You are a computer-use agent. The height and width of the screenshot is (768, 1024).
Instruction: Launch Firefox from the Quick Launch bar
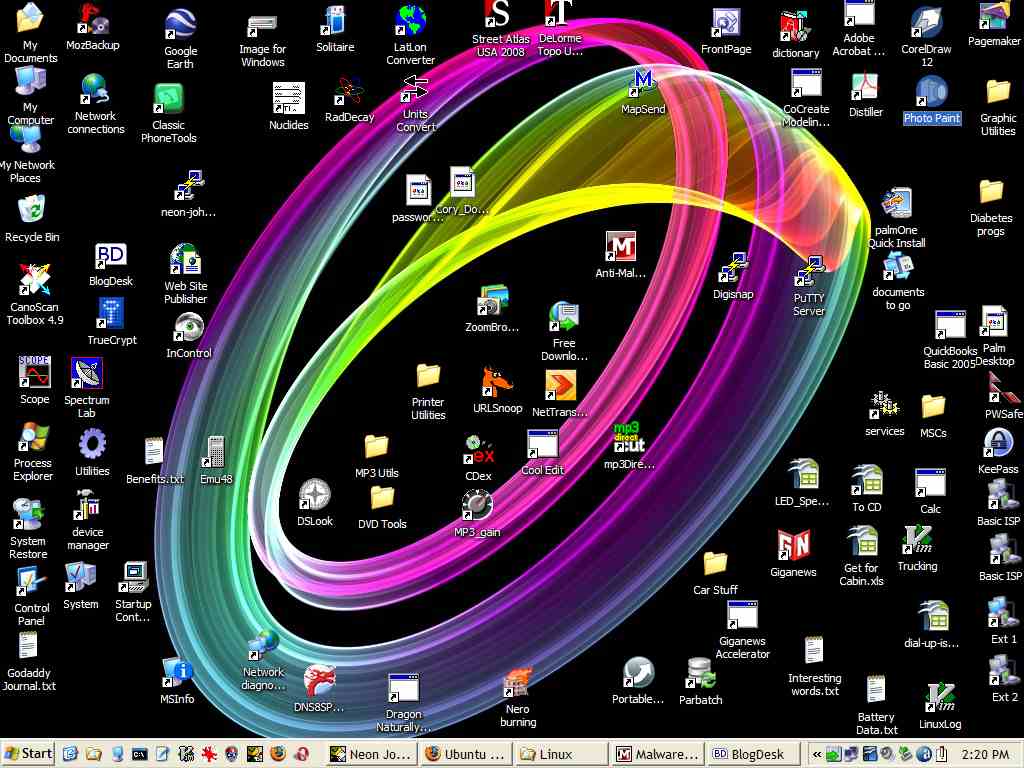277,754
